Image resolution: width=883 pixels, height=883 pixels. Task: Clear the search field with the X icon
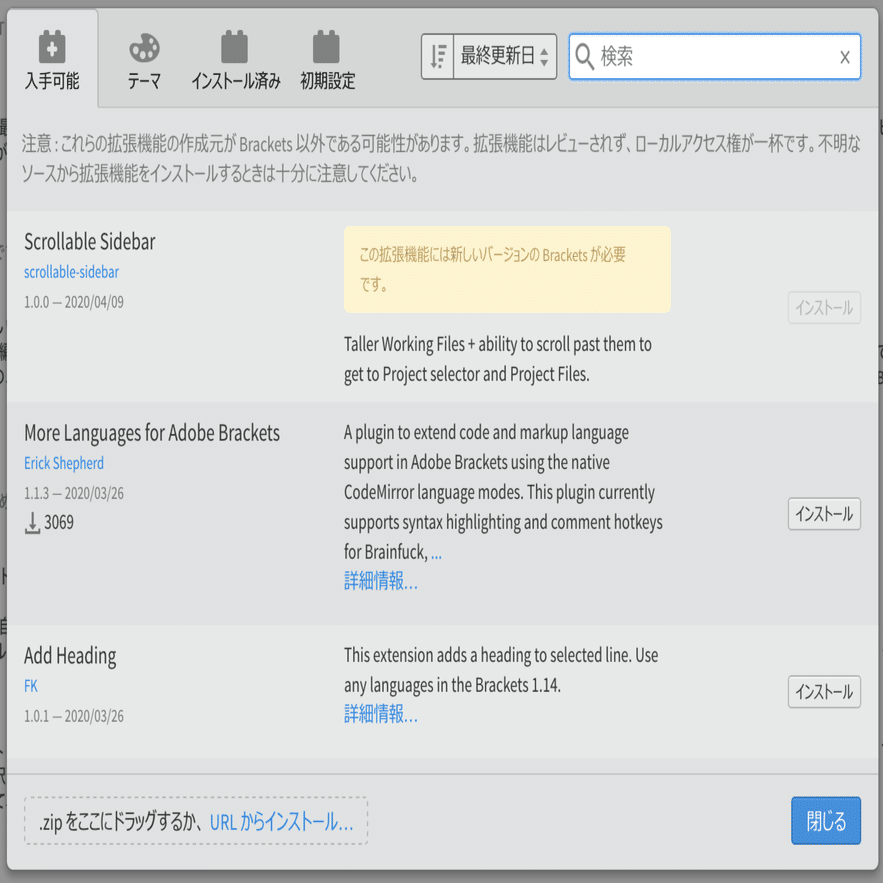pyautogui.click(x=845, y=57)
